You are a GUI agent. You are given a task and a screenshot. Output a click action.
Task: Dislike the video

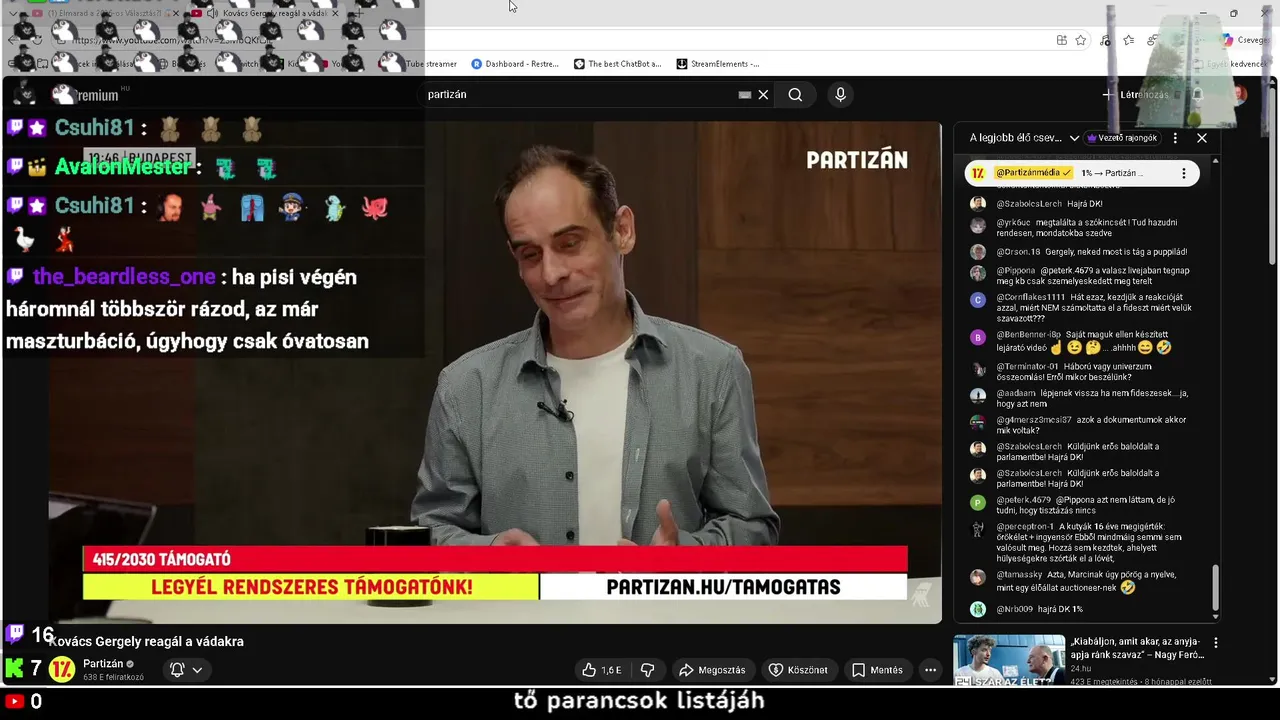click(647, 670)
